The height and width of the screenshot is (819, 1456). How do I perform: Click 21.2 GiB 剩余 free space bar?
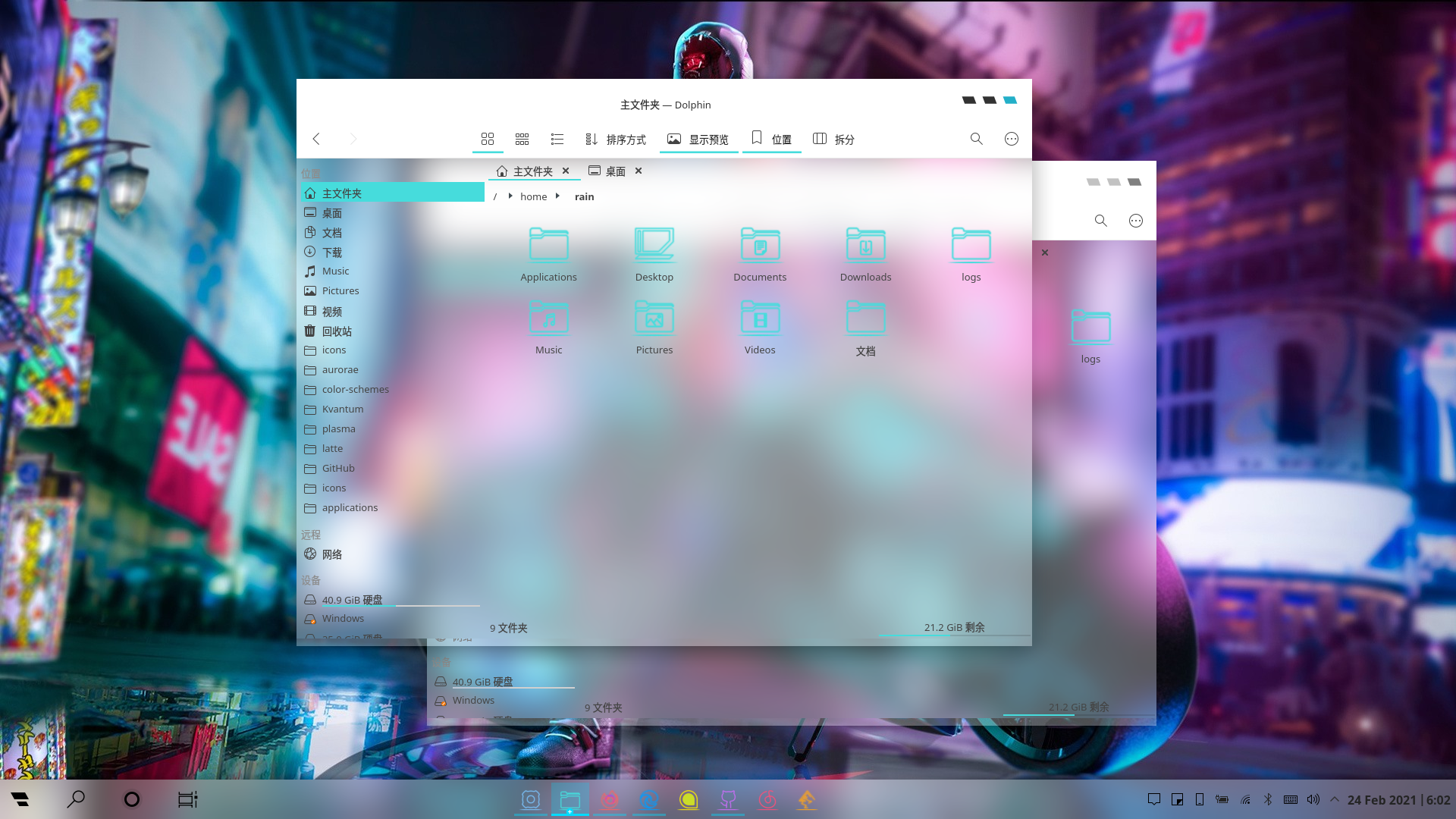coord(954,628)
